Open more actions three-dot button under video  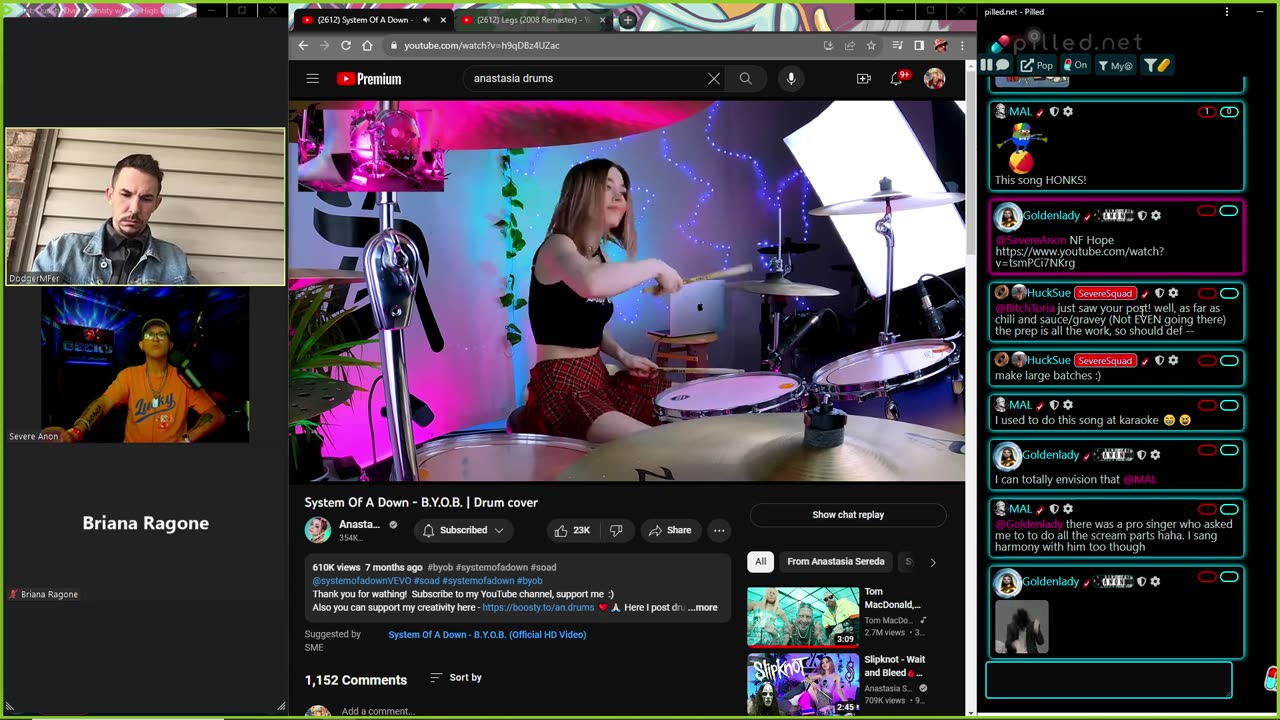pyautogui.click(x=719, y=530)
